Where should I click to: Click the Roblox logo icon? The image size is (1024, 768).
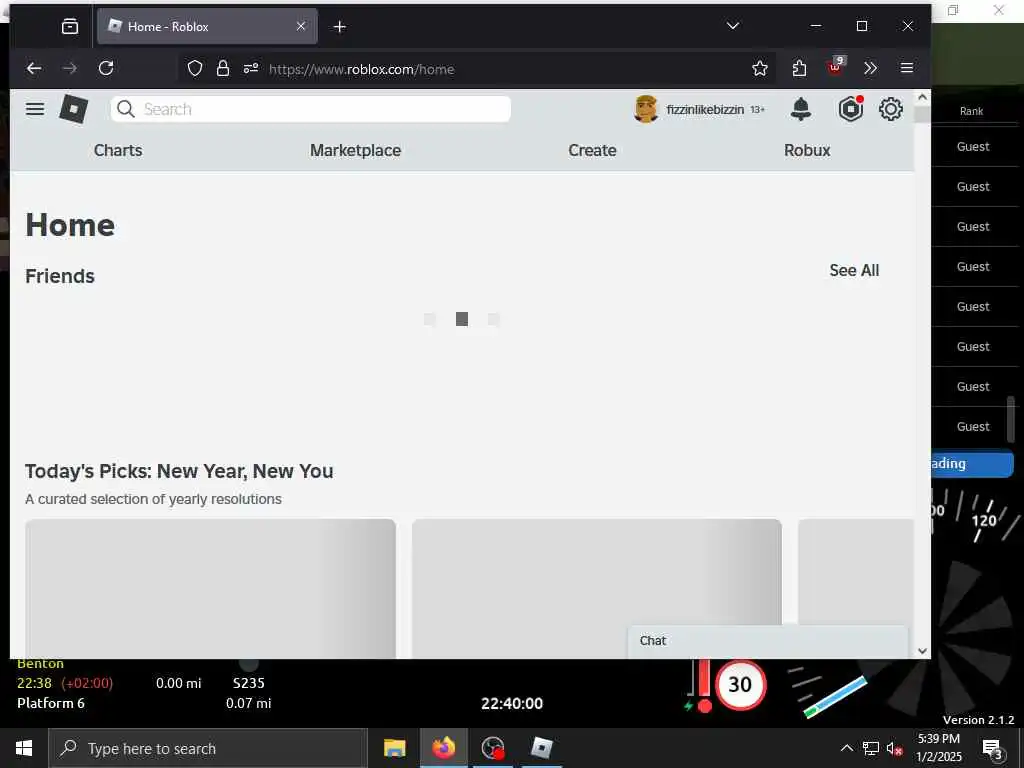coord(73,109)
